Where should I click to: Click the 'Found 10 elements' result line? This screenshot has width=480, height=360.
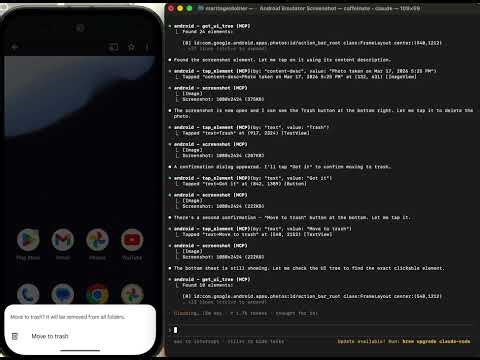(x=207, y=285)
